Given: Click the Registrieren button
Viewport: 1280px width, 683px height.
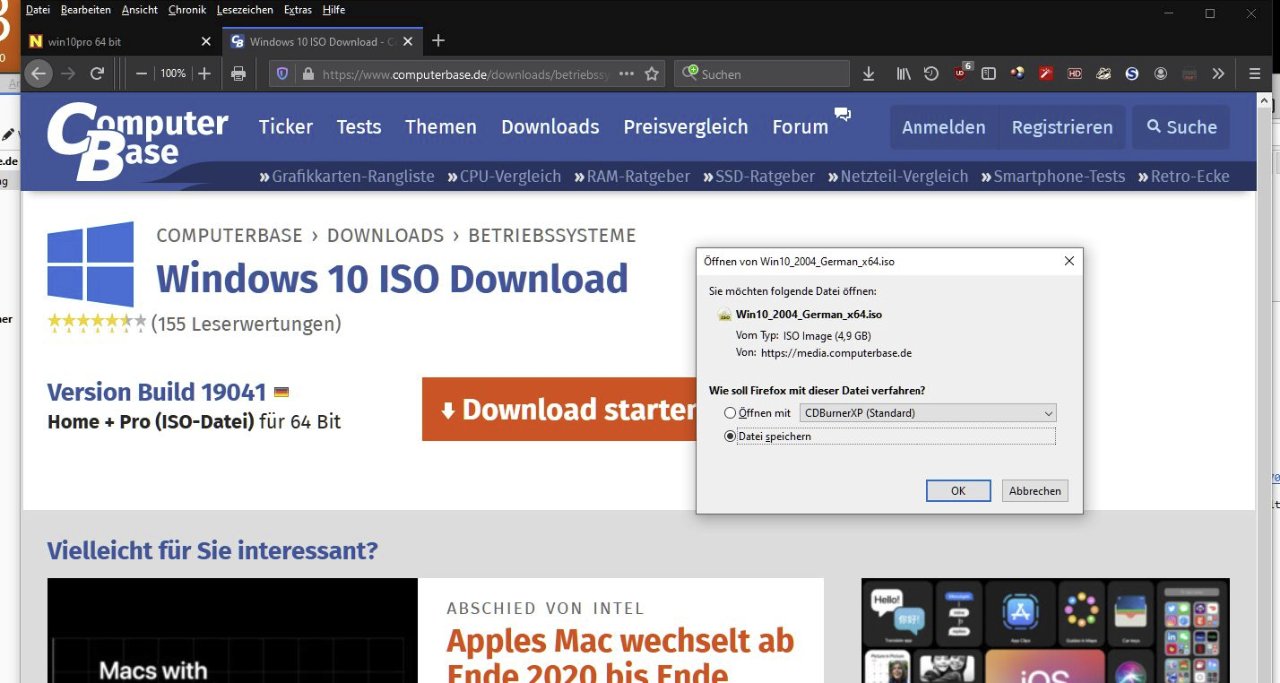Looking at the screenshot, I should pyautogui.click(x=1062, y=127).
